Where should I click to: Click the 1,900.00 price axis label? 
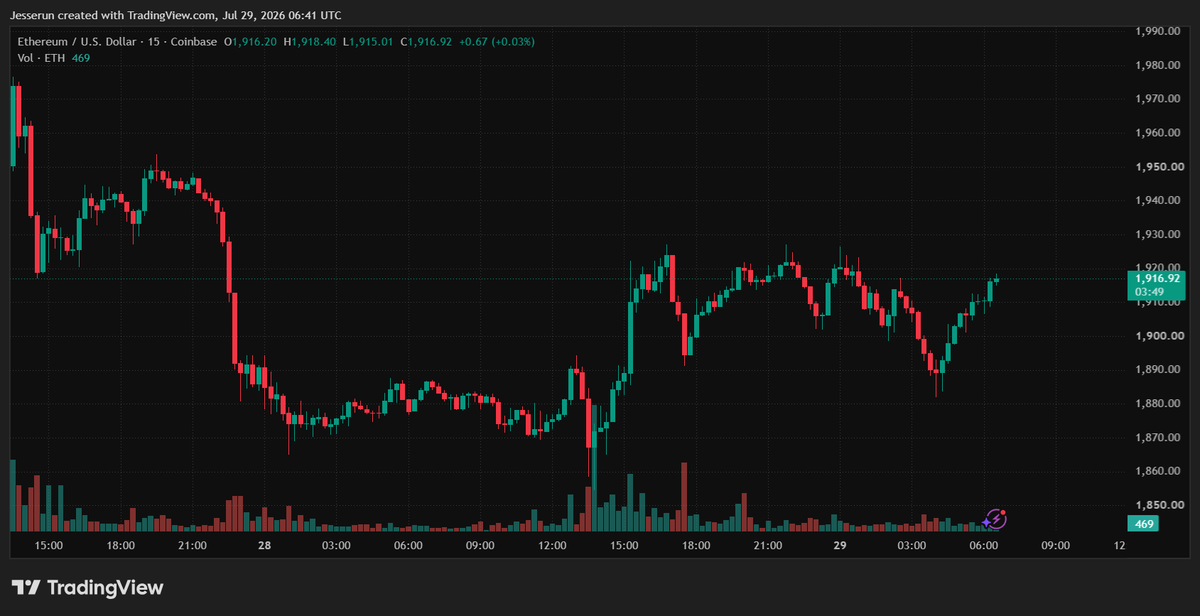coord(1160,336)
